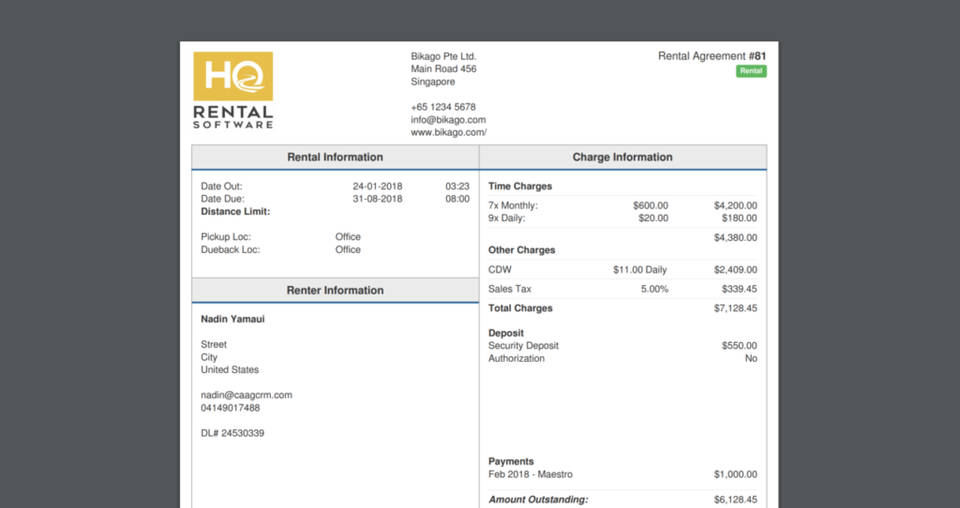Select the Charge Information section header

(x=622, y=157)
